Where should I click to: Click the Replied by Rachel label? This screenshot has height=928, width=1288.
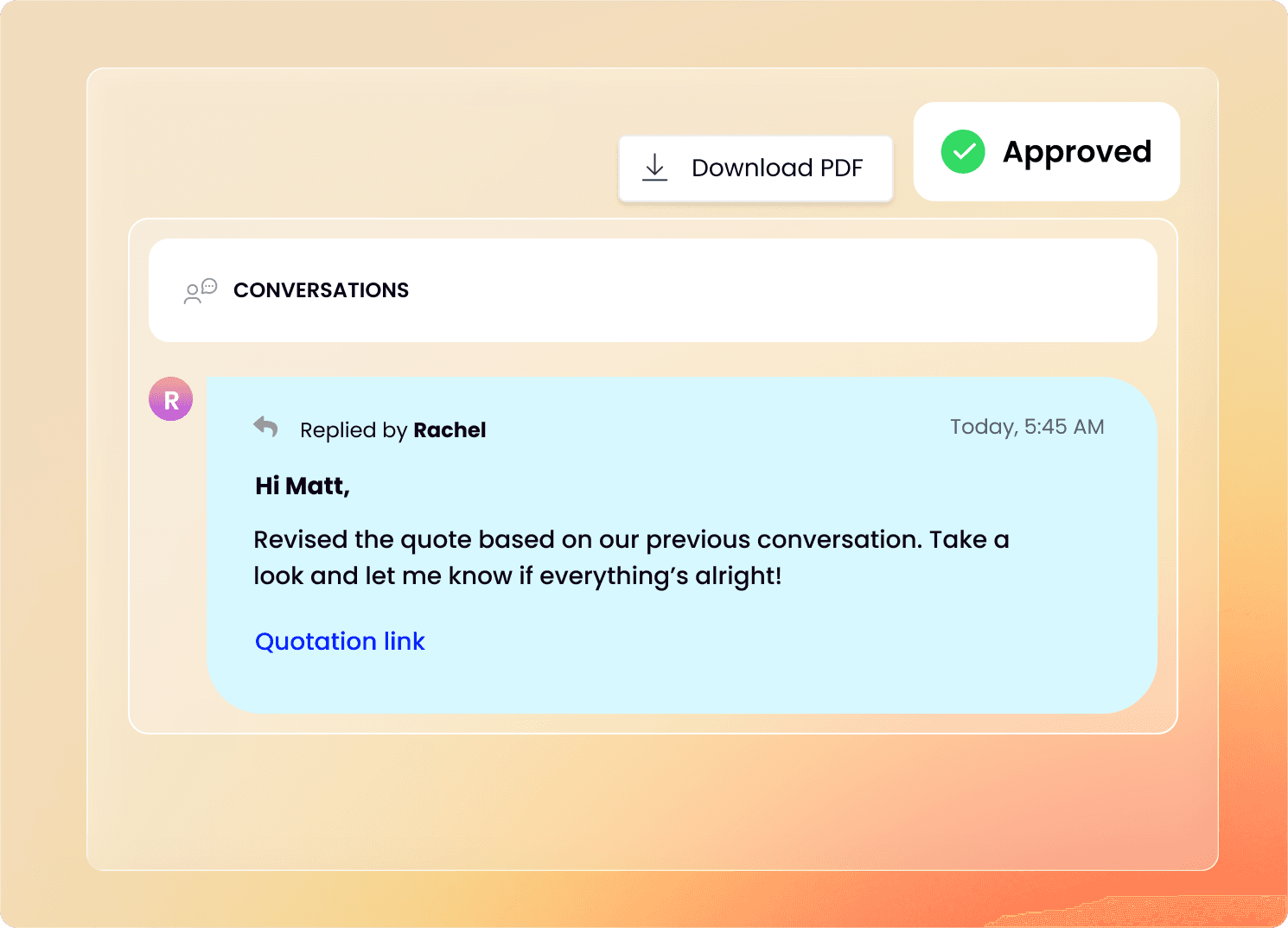[393, 430]
